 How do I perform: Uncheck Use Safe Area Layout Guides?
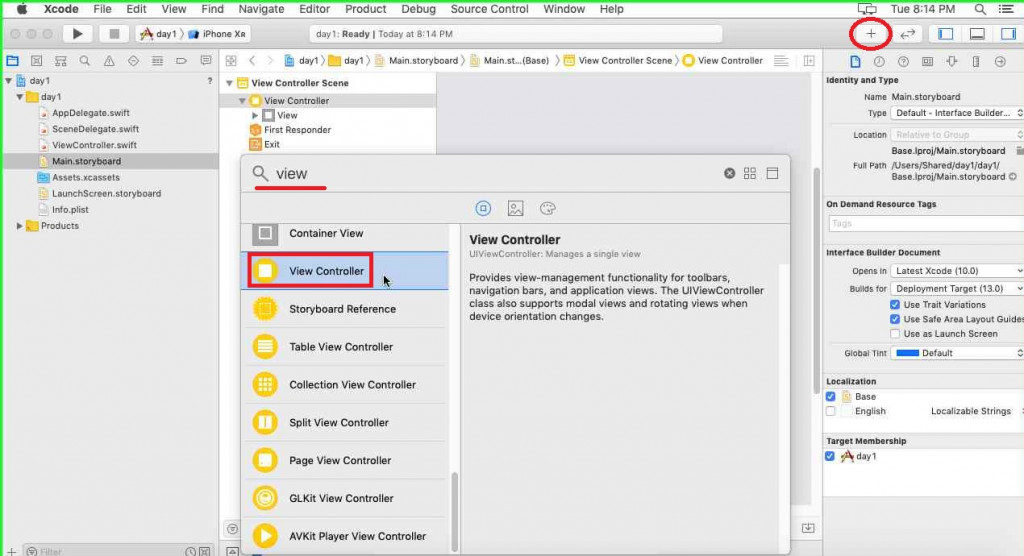click(895, 319)
